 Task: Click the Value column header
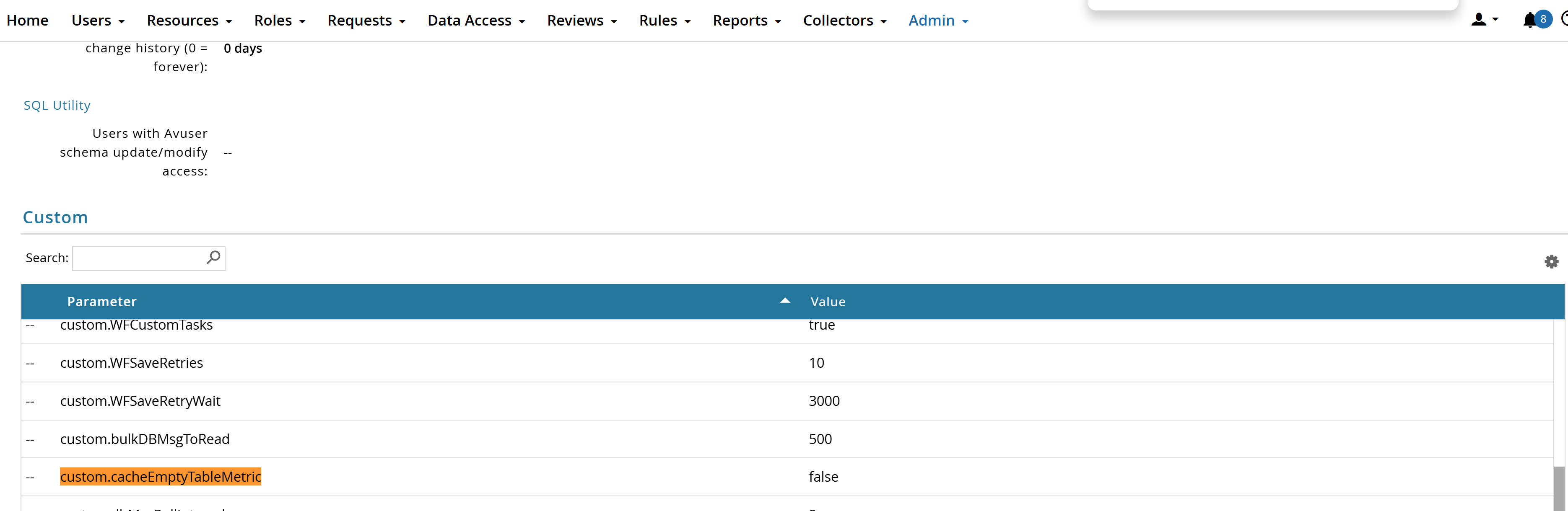pos(828,302)
